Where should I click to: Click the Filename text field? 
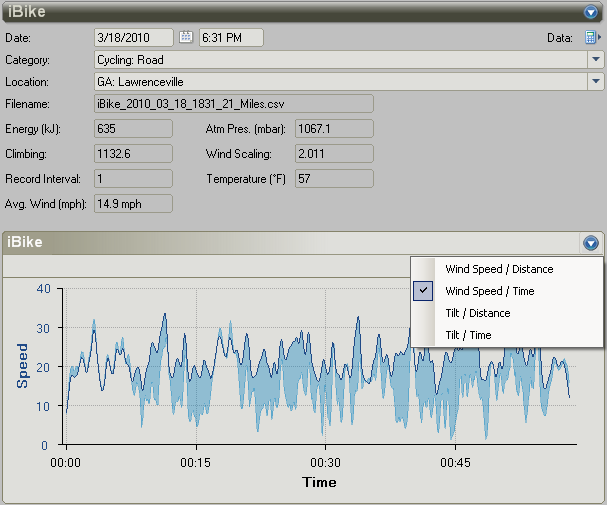233,104
